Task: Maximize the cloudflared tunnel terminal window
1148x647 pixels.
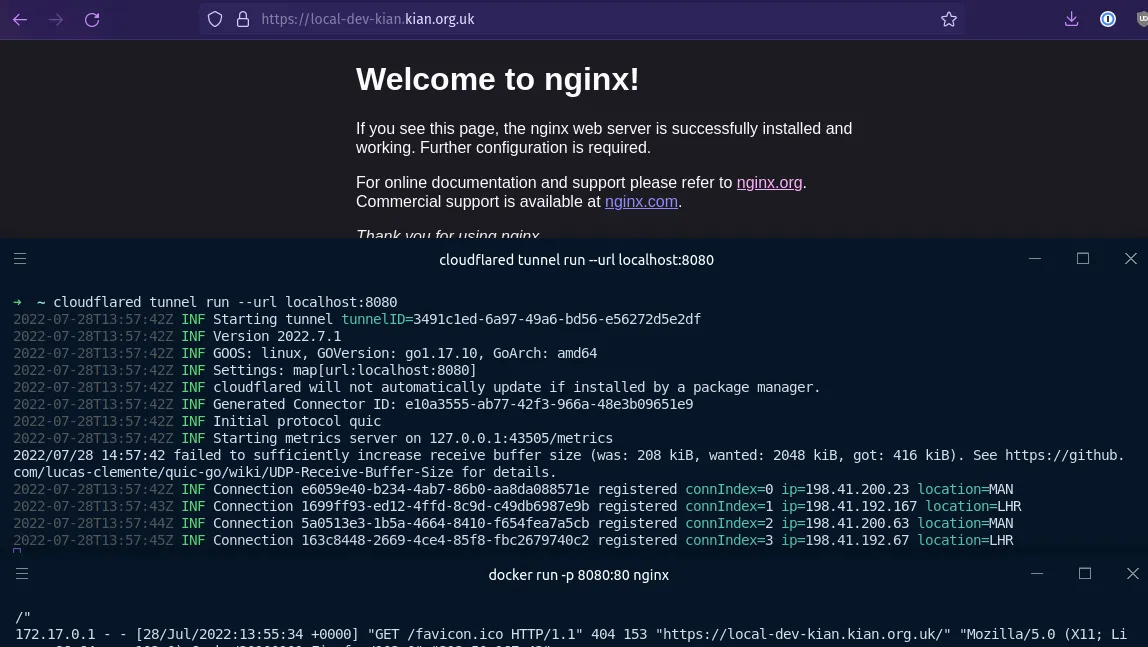Action: 1083,258
